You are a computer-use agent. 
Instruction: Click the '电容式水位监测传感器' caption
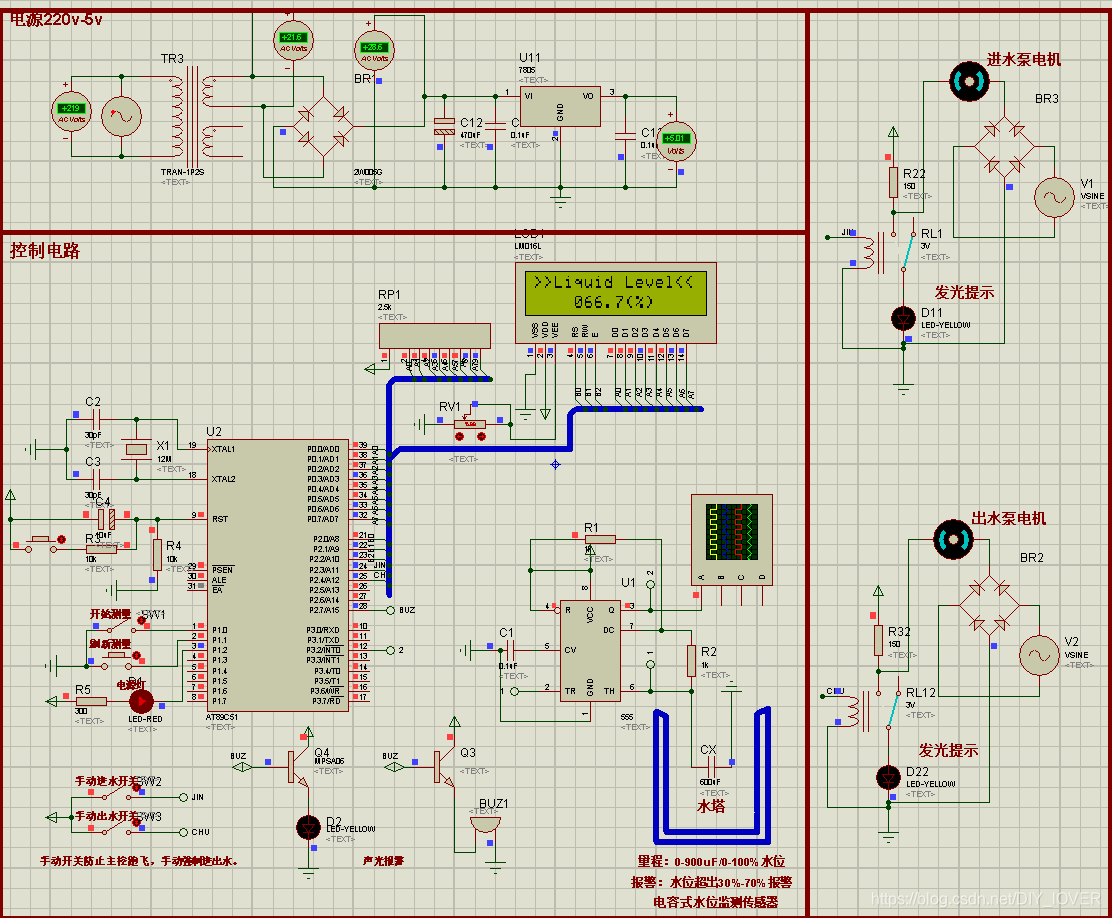[716, 902]
